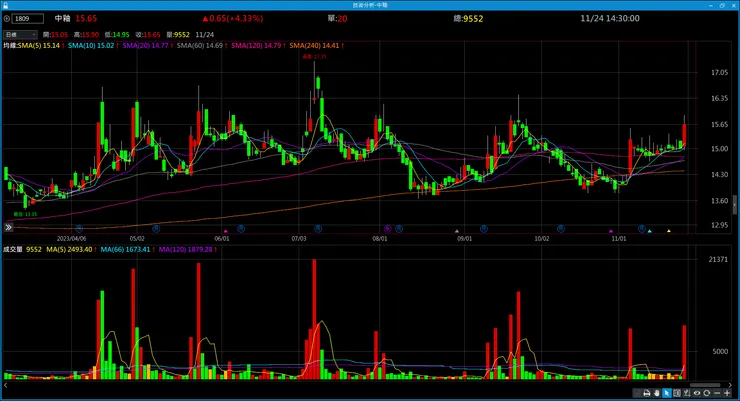This screenshot has width=740, height=401.
Task: Click the stock code field showing 1809
Action: pyautogui.click(x=28, y=18)
